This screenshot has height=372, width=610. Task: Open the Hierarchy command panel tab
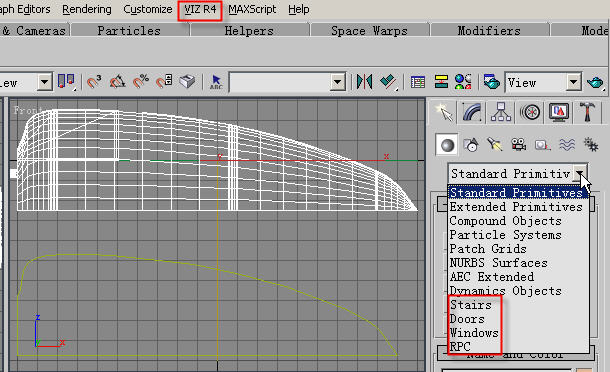tap(501, 112)
